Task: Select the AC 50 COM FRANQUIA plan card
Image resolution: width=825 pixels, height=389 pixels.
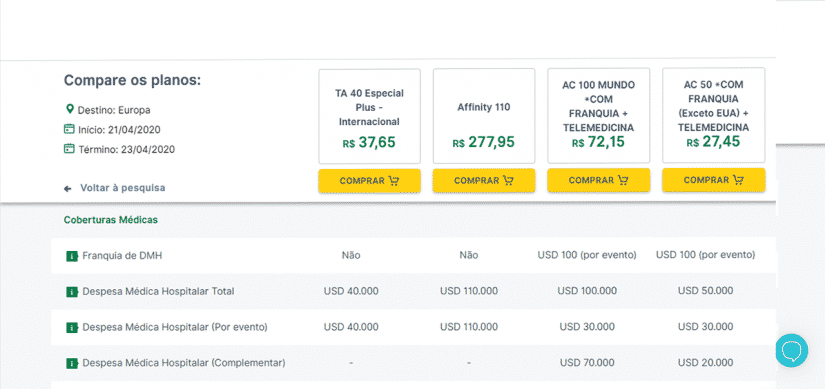Action: (713, 115)
